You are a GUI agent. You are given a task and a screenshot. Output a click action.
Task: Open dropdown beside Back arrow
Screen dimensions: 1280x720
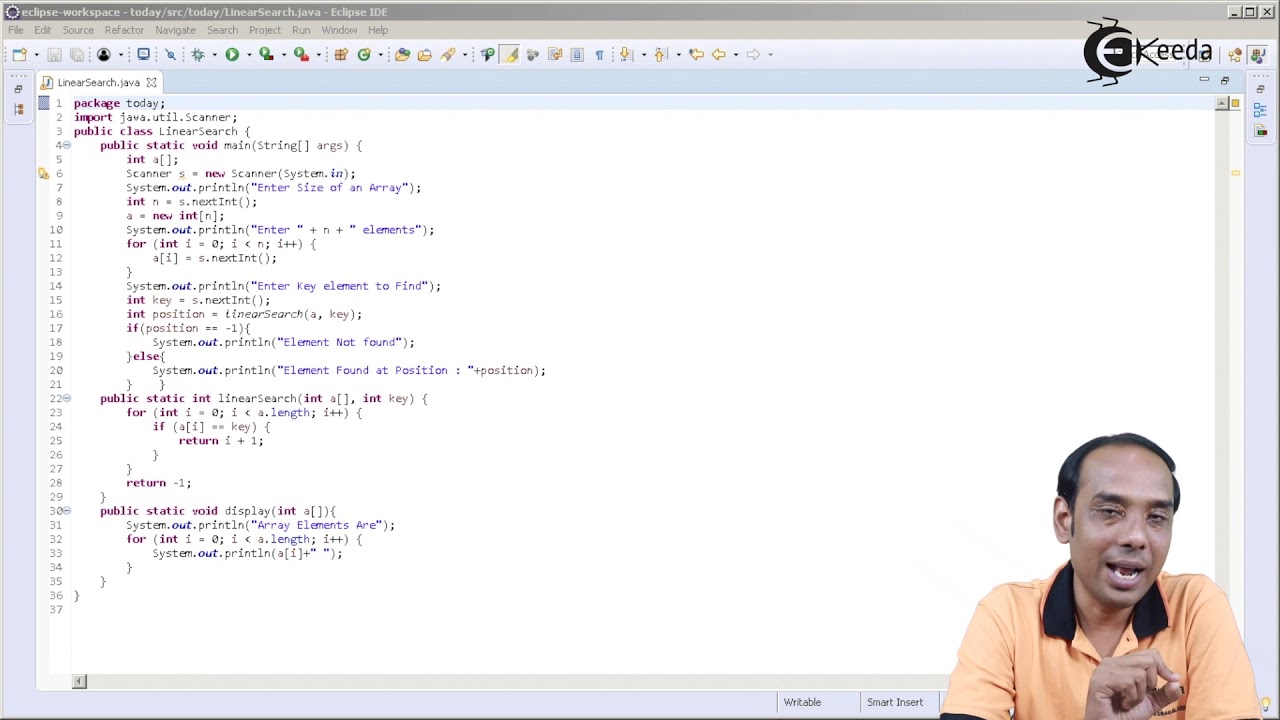(x=735, y=55)
